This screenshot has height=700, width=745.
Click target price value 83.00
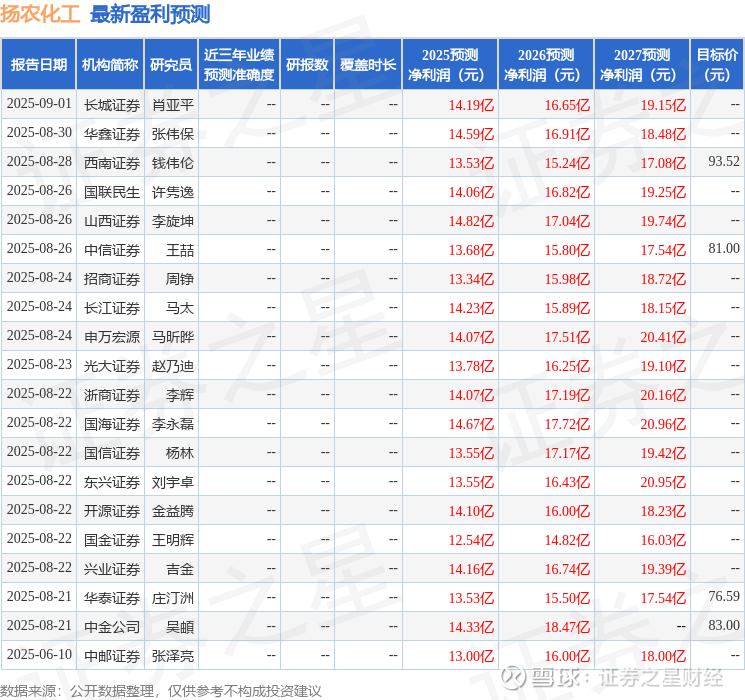tap(724, 625)
